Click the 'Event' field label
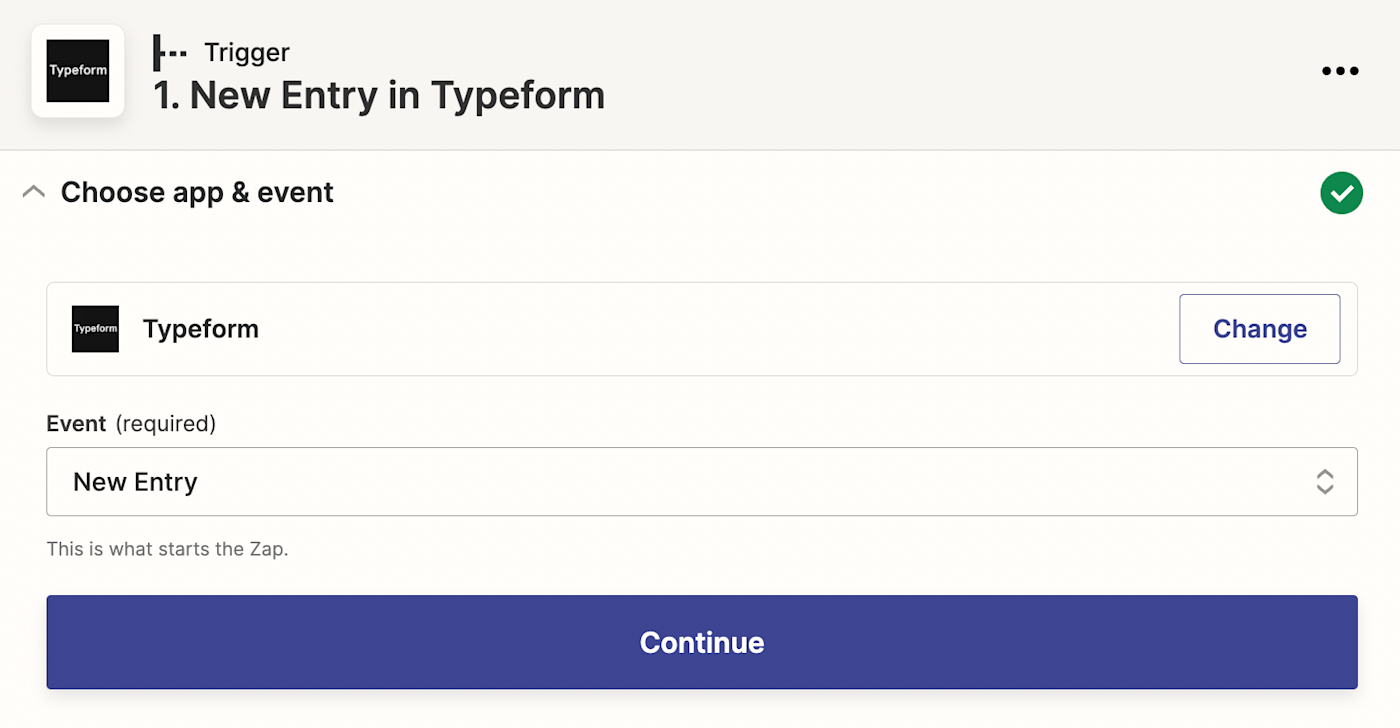 click(x=76, y=424)
